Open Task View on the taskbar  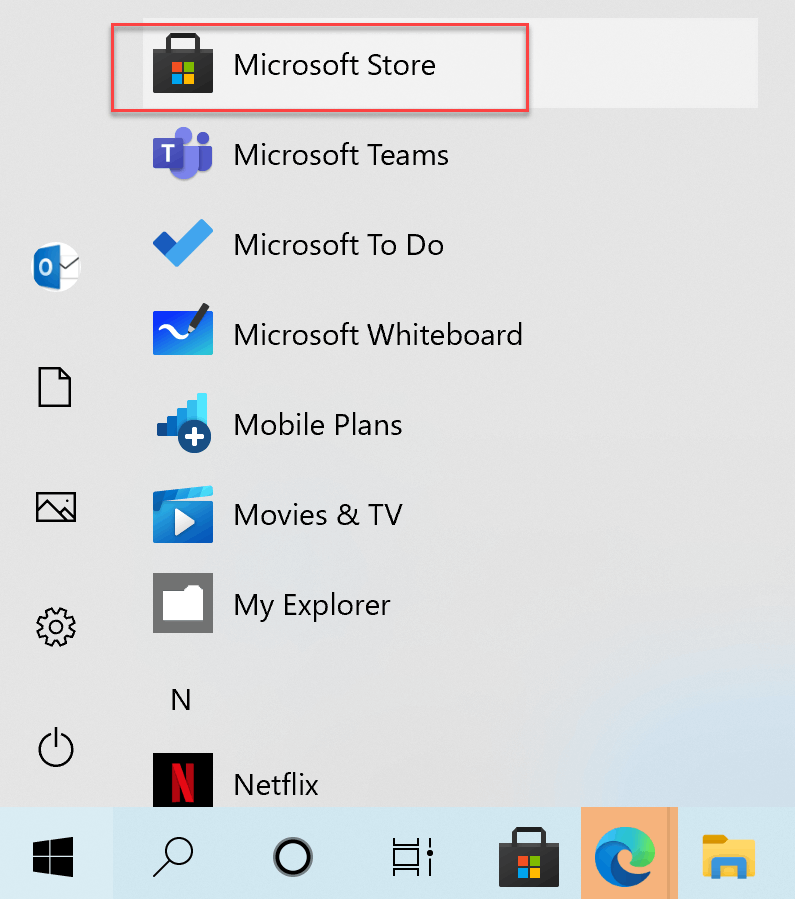pos(412,857)
